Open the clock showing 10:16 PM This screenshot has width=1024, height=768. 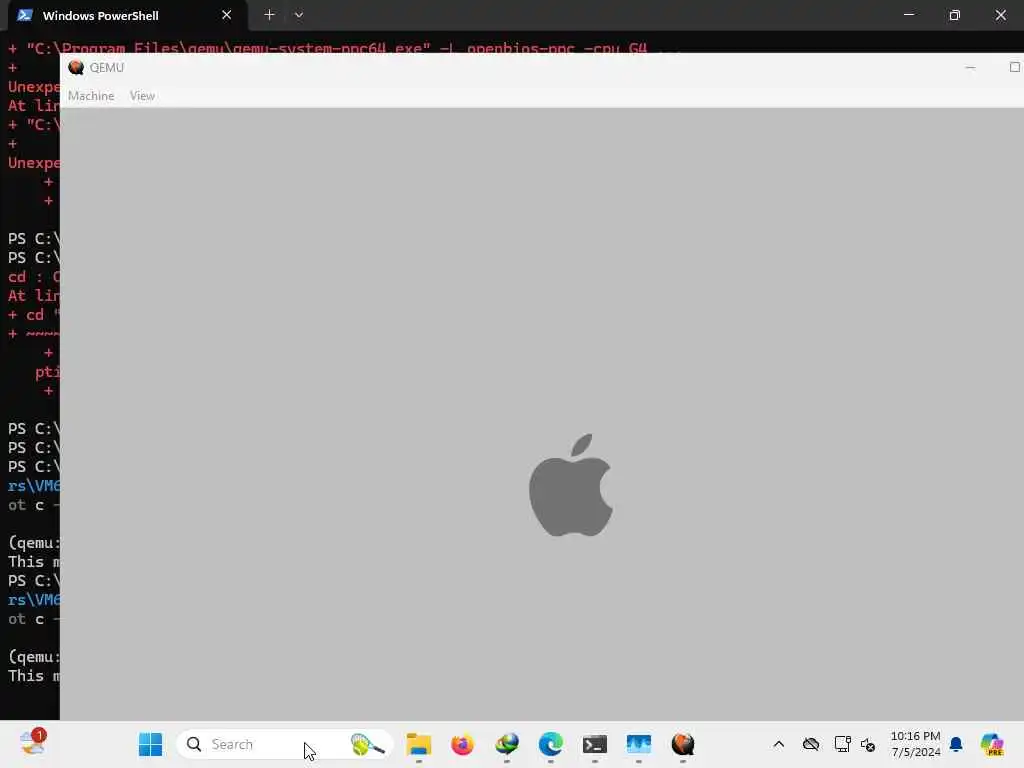pos(916,744)
